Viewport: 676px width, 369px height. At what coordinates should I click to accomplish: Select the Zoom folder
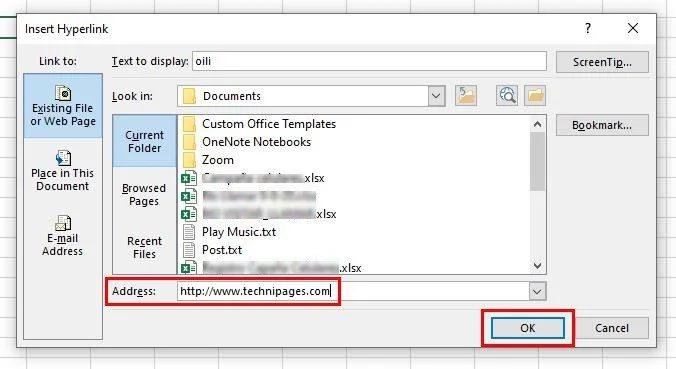pos(209,160)
